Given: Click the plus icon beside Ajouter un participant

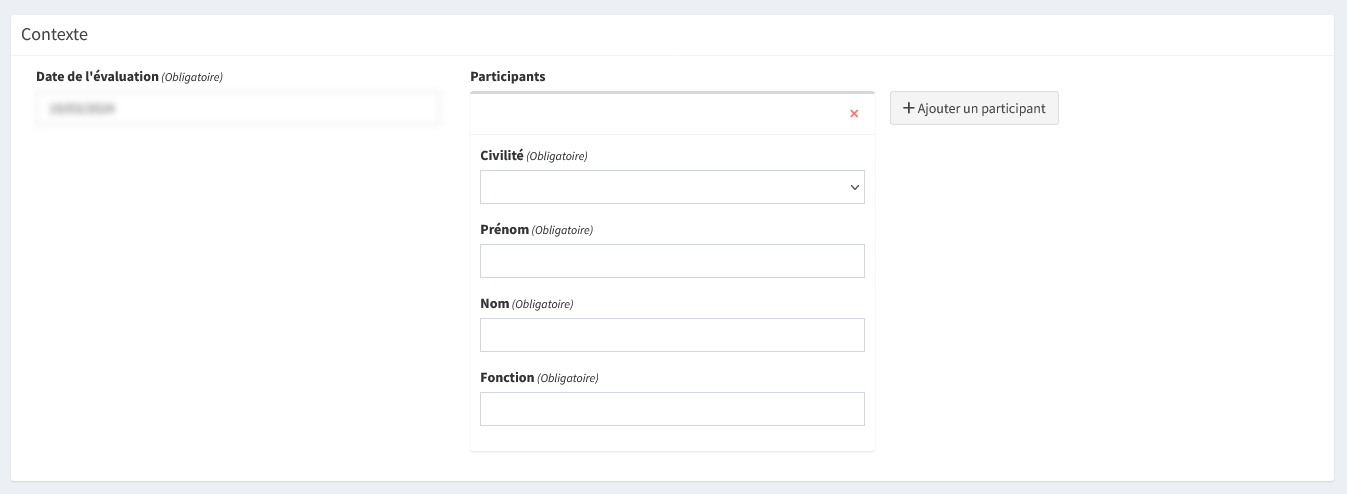Looking at the screenshot, I should click(x=908, y=109).
